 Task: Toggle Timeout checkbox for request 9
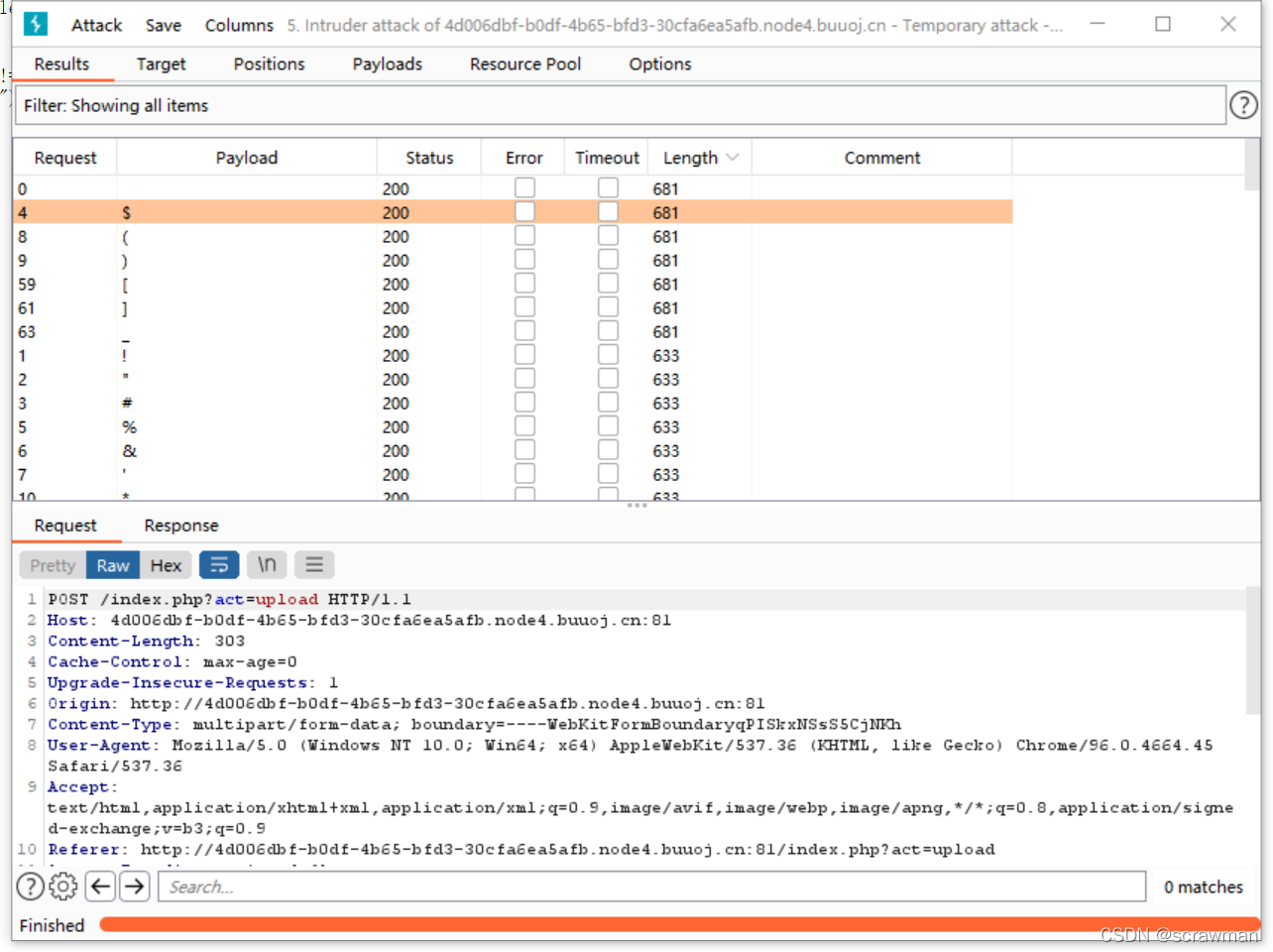click(x=608, y=260)
